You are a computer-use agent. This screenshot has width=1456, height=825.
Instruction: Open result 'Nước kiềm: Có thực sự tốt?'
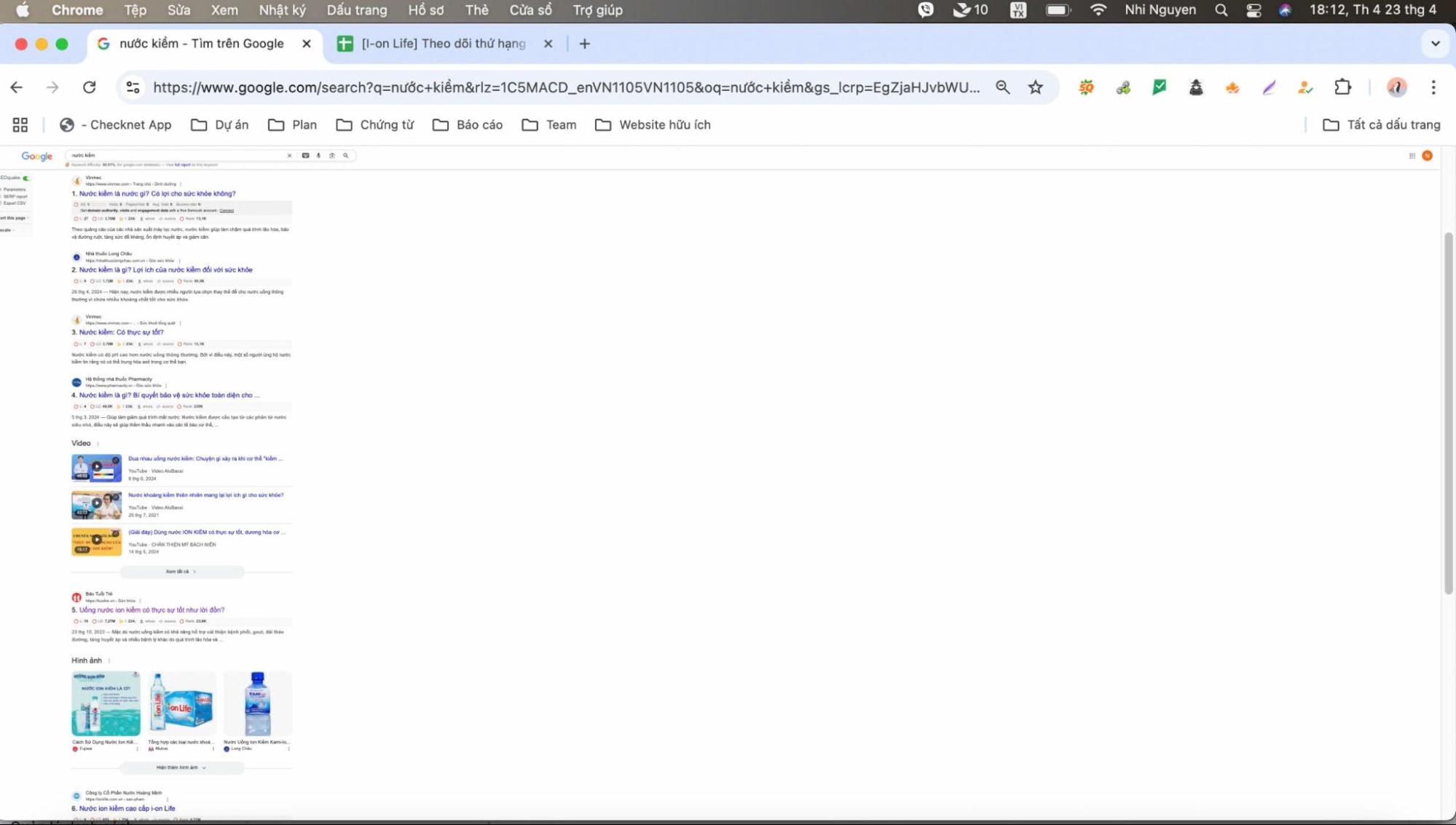pyautogui.click(x=121, y=332)
